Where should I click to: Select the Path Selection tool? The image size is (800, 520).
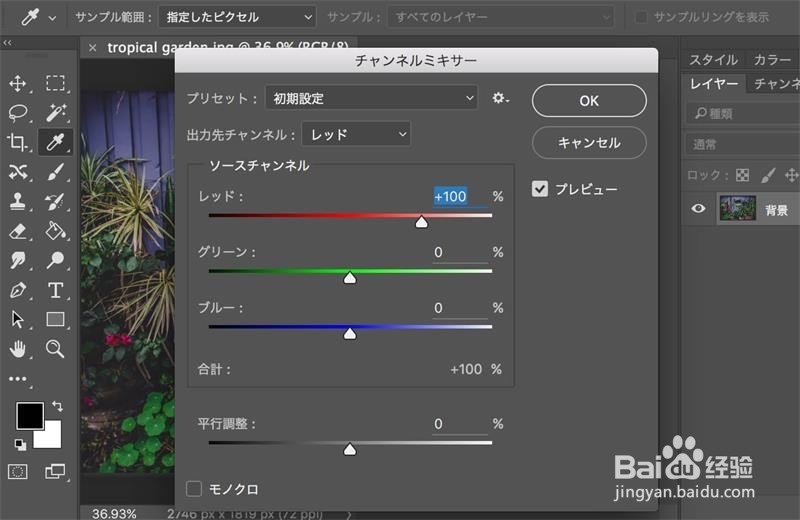click(18, 320)
